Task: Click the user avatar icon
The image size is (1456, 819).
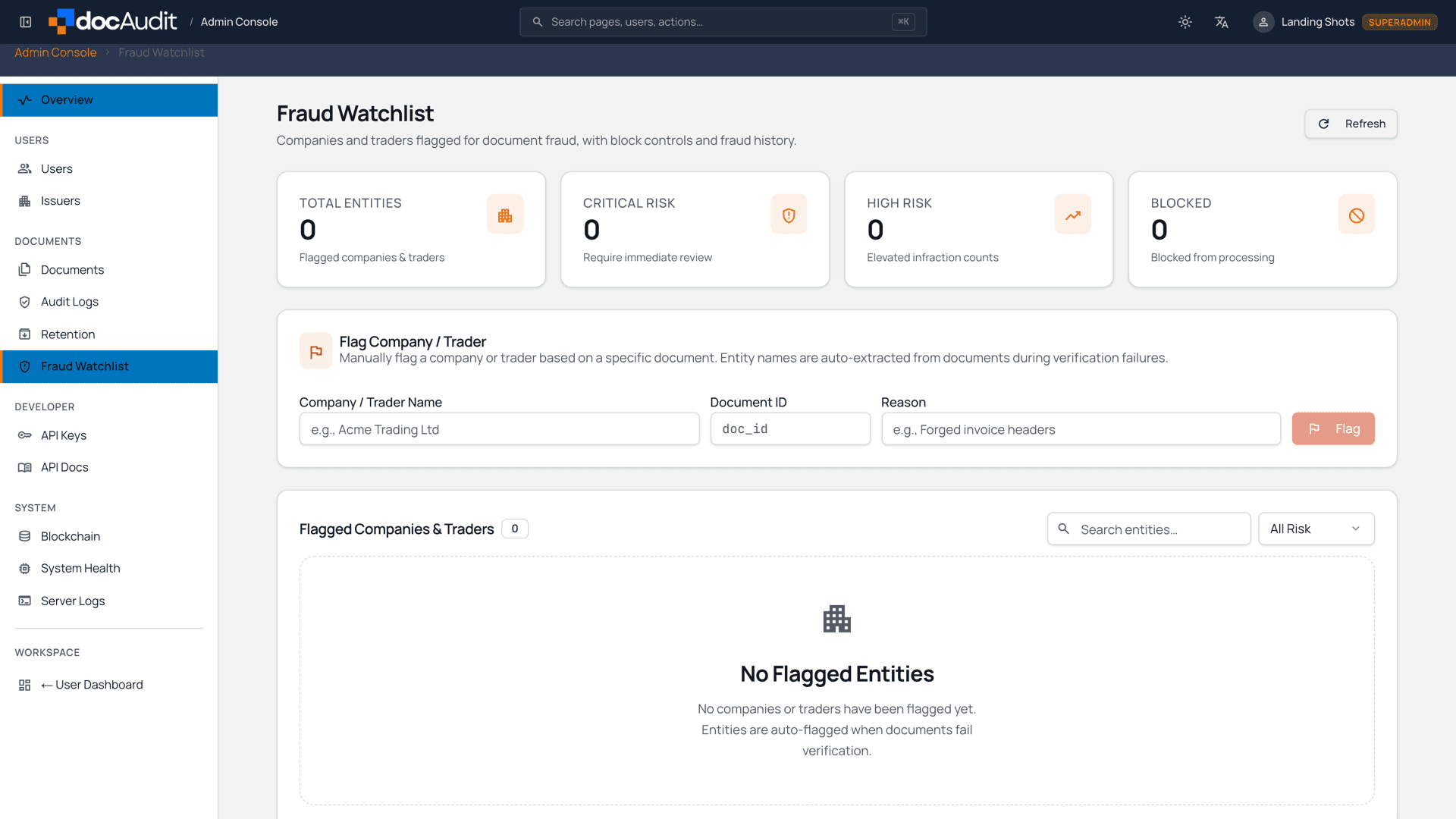Action: pos(1263,22)
